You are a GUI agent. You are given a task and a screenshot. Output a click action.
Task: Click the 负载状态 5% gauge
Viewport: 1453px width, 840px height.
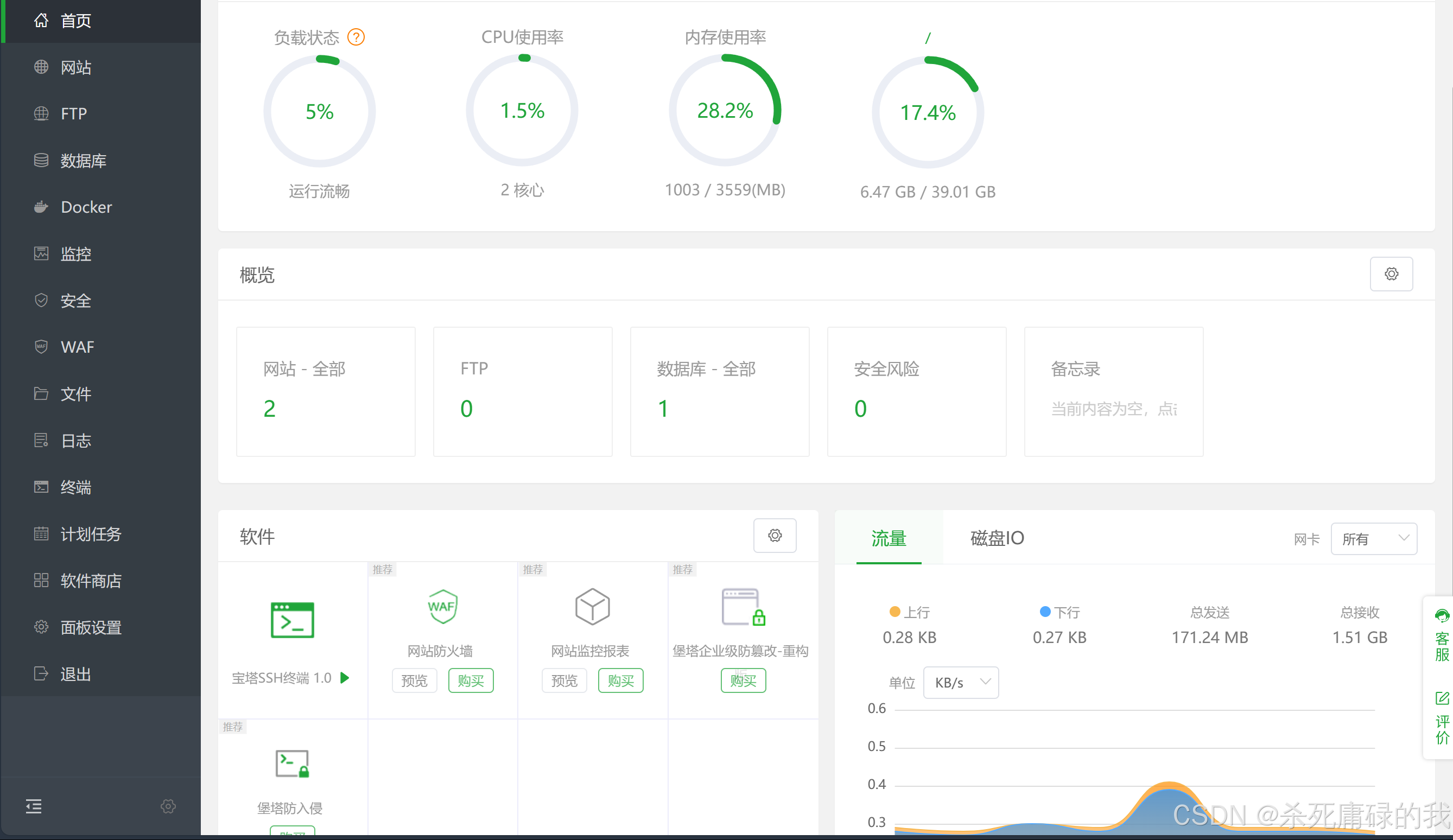pos(320,111)
